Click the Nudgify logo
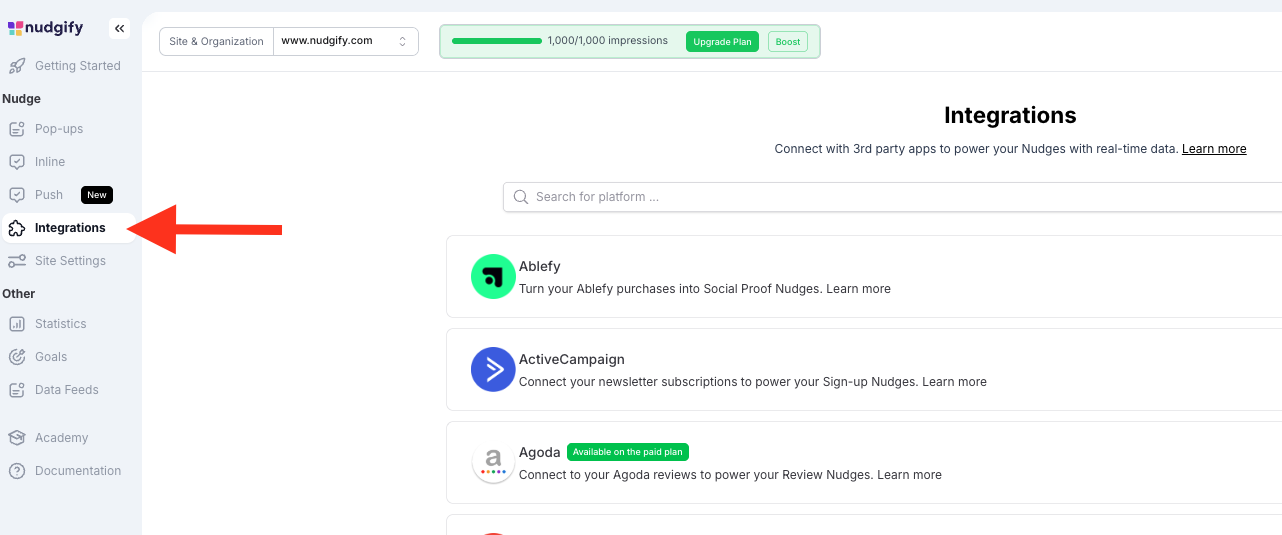Image resolution: width=1282 pixels, height=535 pixels. 45,28
